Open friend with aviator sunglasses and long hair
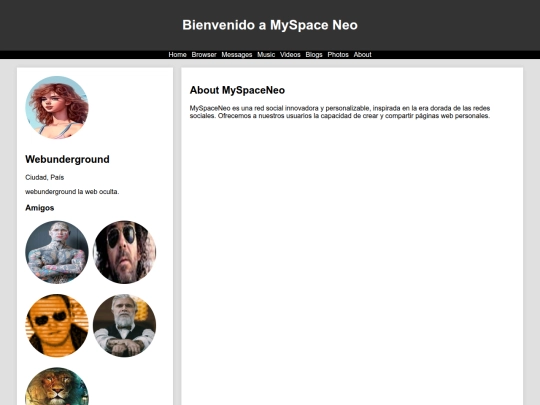 pos(124,252)
